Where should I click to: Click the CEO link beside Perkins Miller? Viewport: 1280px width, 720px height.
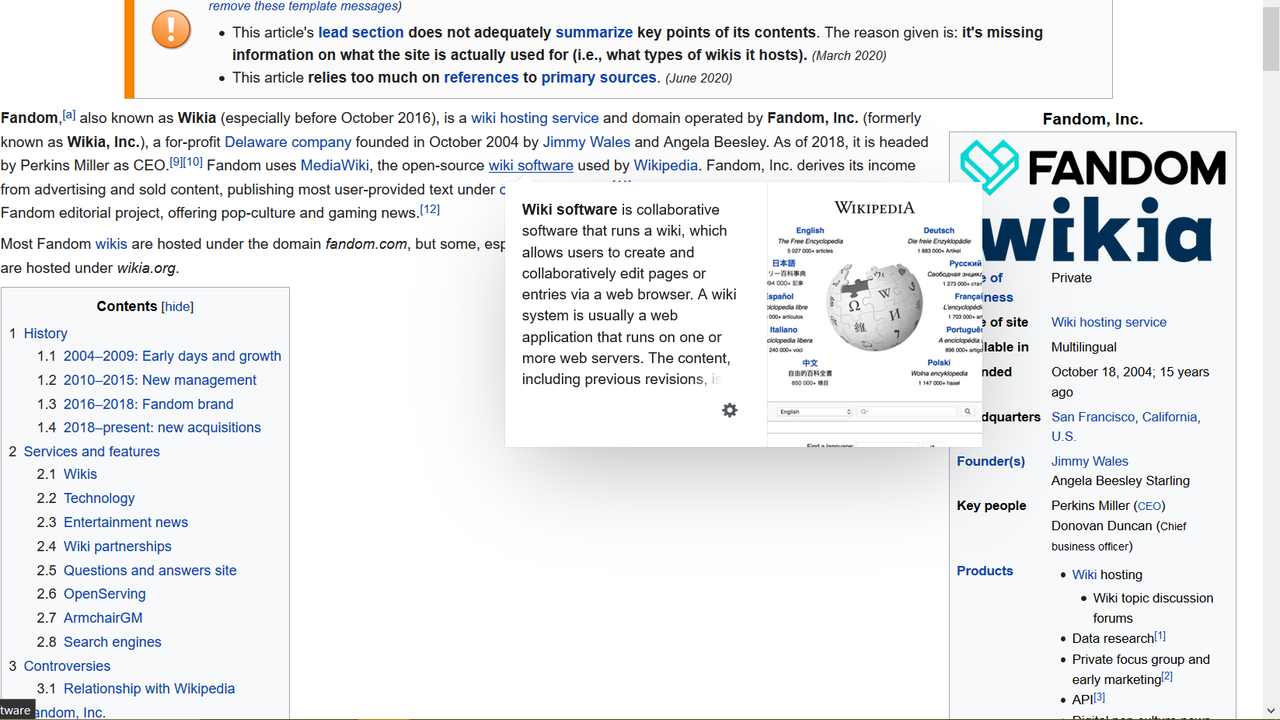coord(1149,507)
